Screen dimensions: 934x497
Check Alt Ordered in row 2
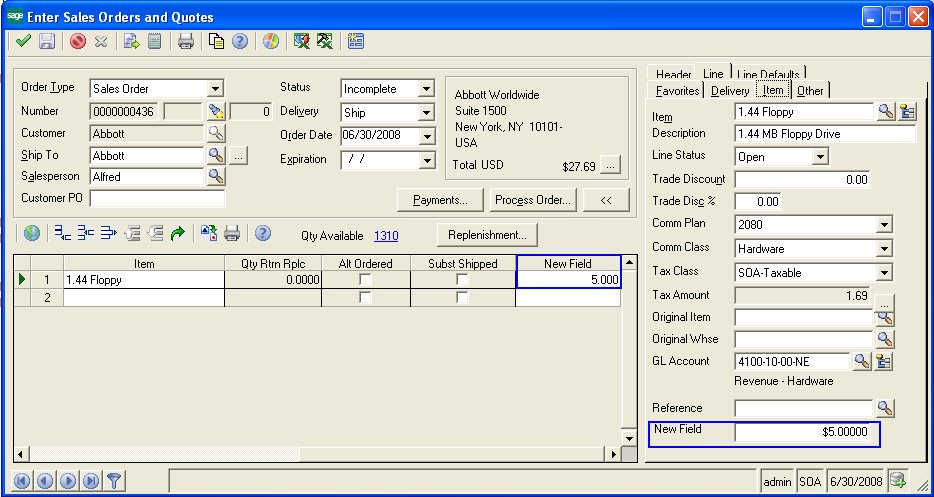pos(365,297)
